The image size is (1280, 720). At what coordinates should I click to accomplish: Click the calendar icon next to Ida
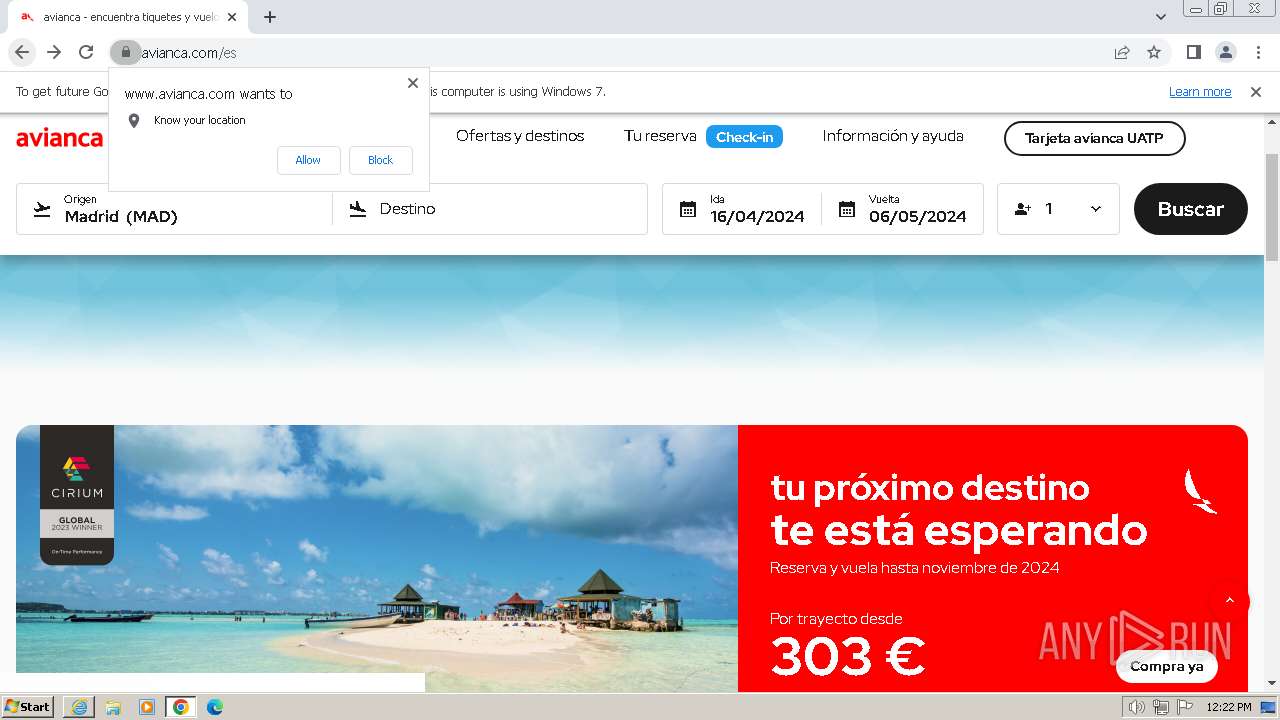pyautogui.click(x=687, y=209)
